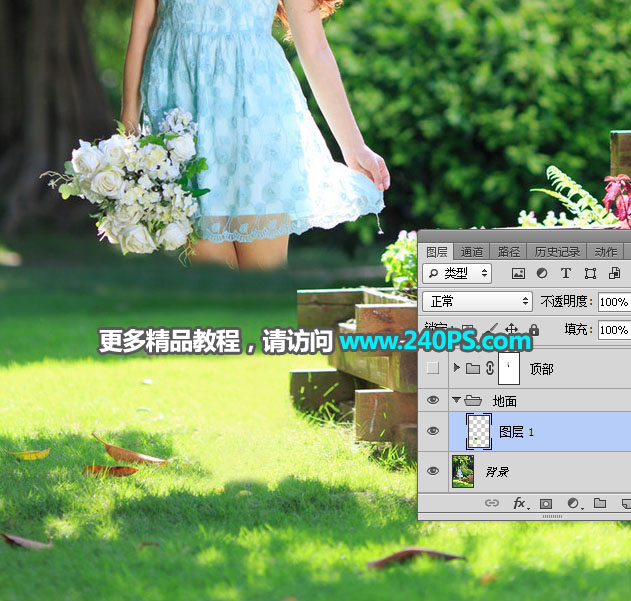Select the 图层 1 thumbnail
Screen dimensions: 631x601
479,431
